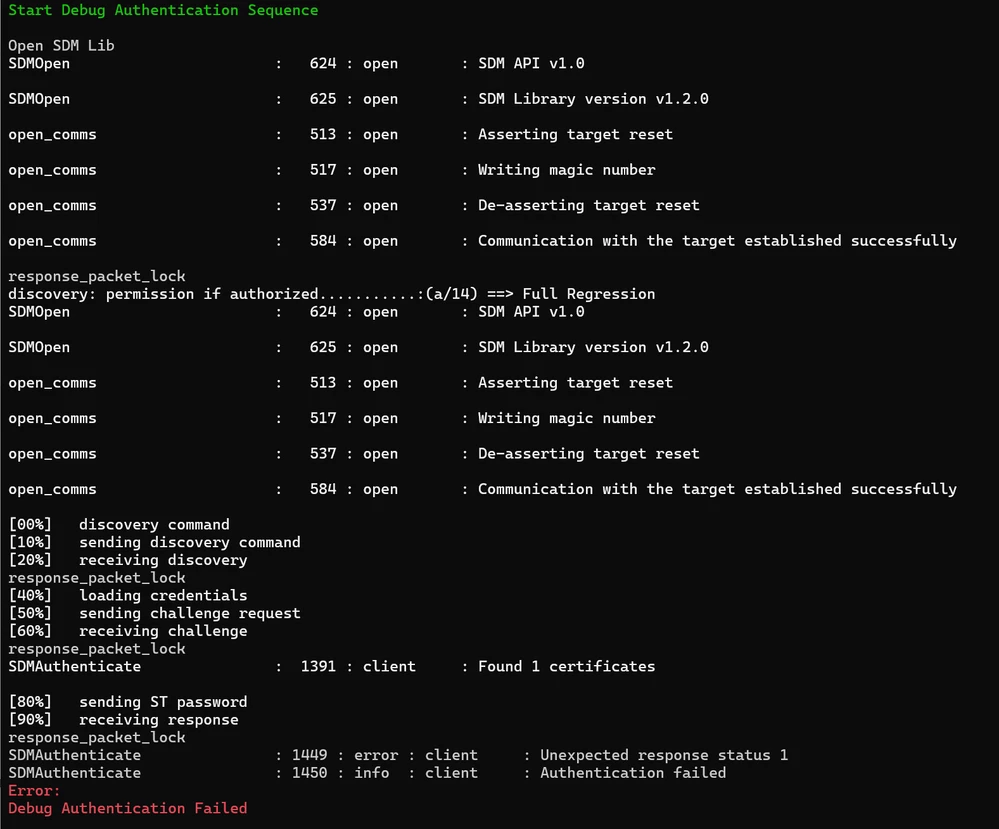Select the first 'SDM API v1.0' text
999x829 pixels.
tap(531, 63)
